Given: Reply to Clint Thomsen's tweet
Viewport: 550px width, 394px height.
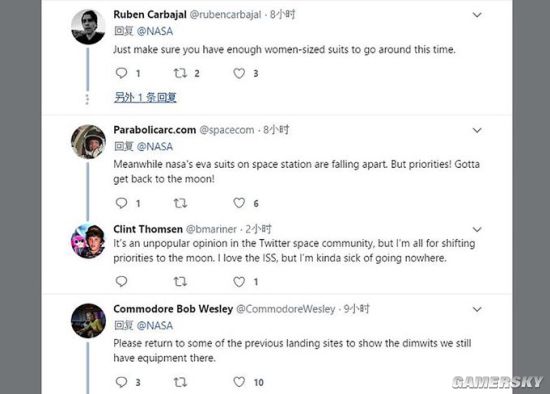Looking at the screenshot, I should (121, 281).
